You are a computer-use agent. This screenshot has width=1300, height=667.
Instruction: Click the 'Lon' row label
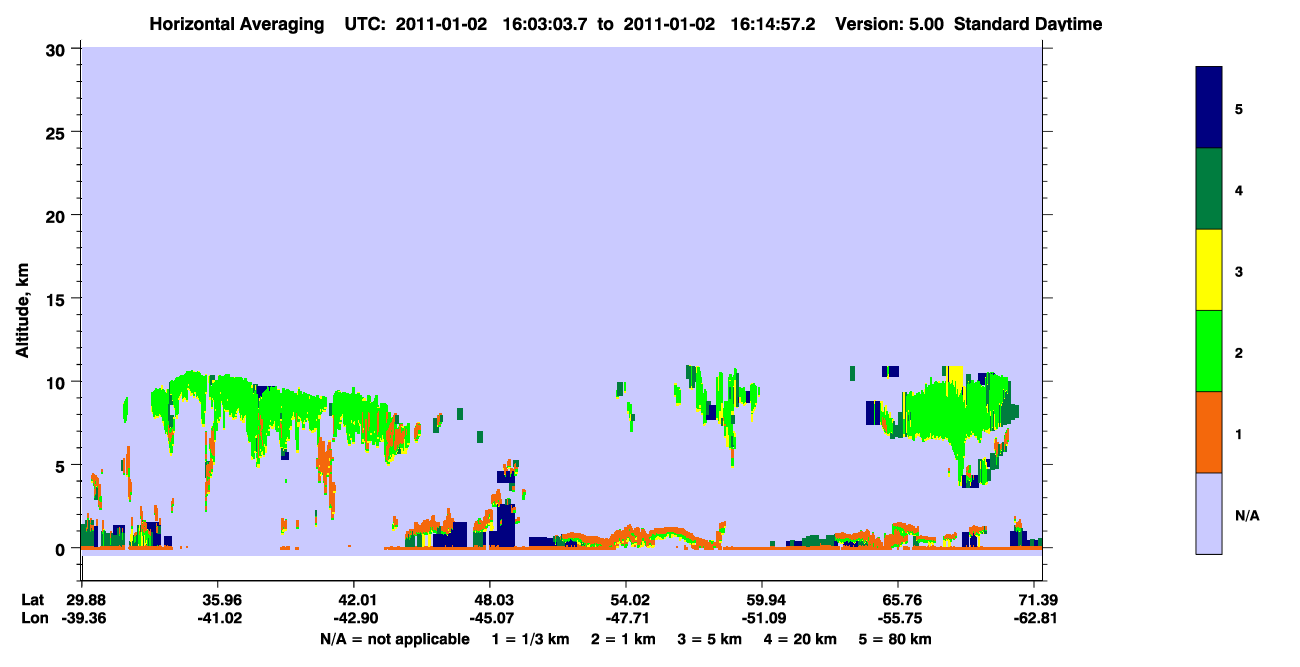tap(33, 618)
